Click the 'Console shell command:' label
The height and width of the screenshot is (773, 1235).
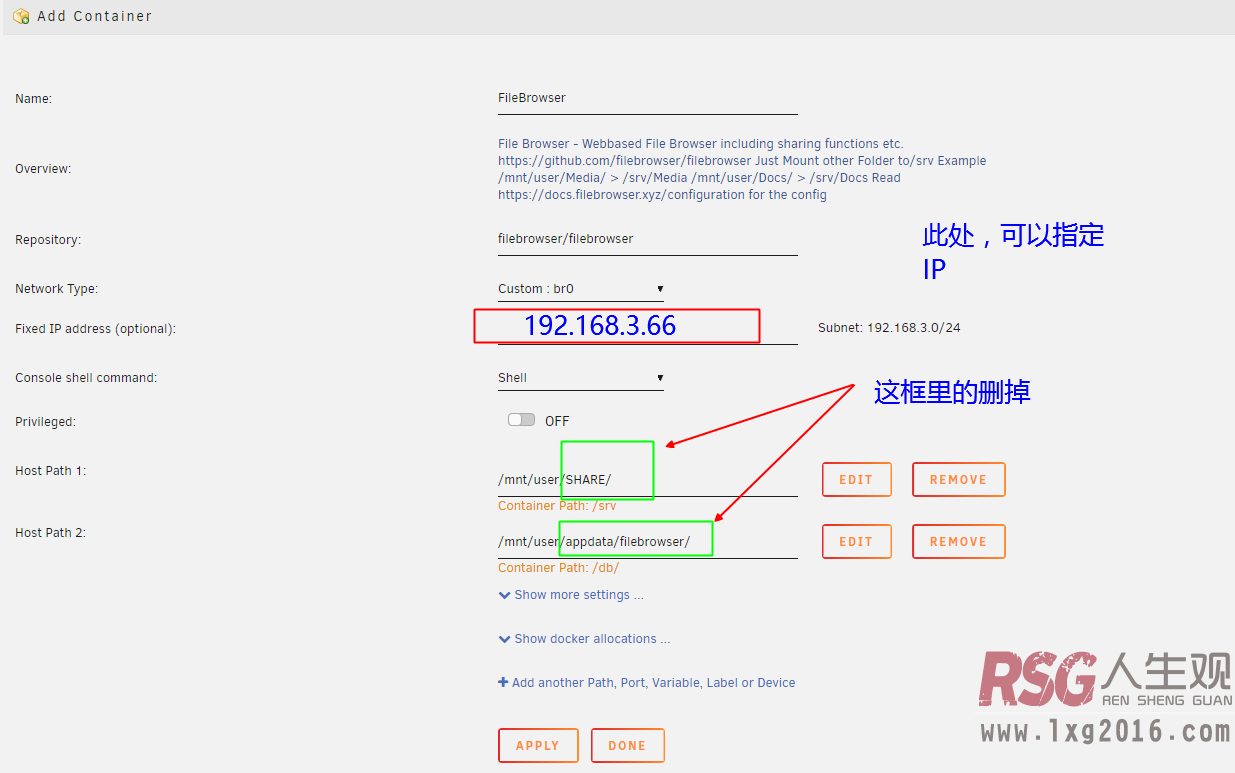86,378
